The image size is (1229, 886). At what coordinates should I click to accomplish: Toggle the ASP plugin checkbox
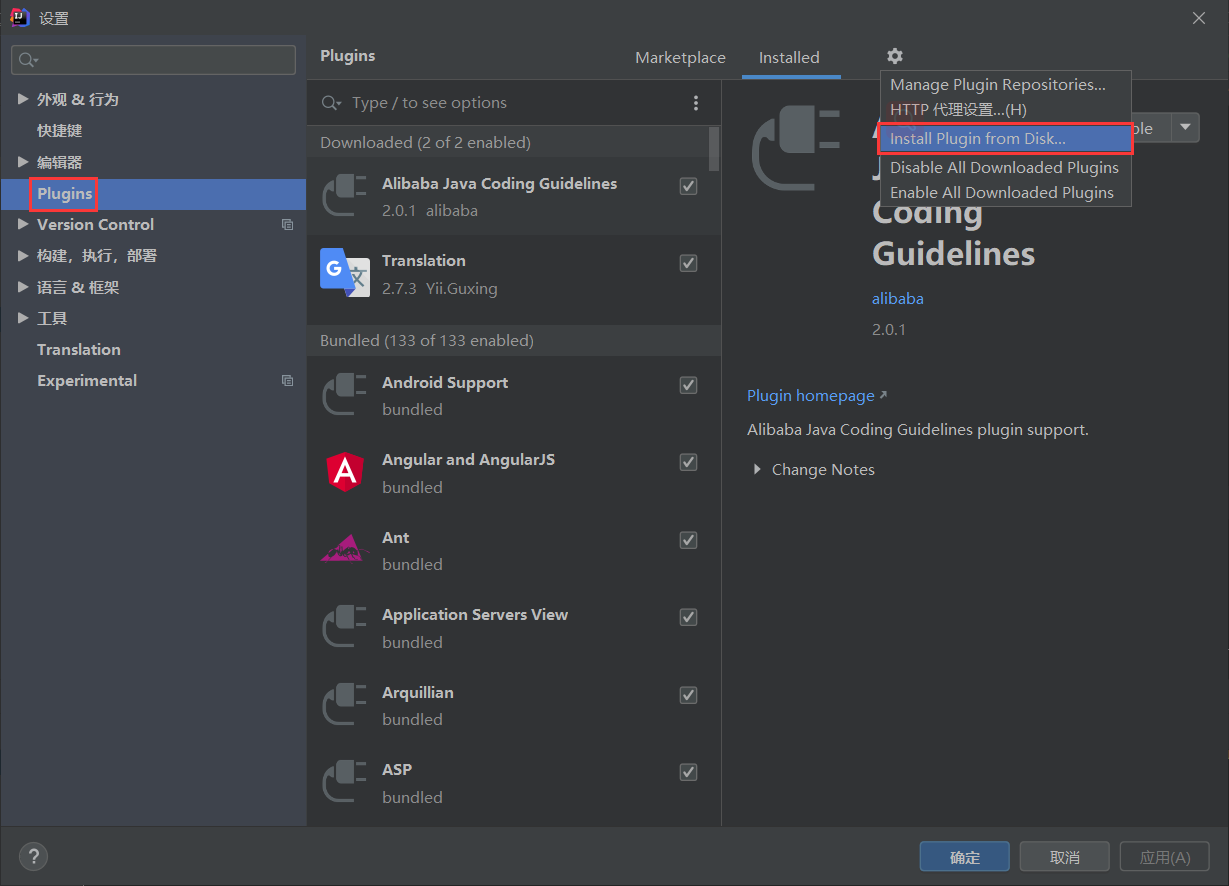tap(688, 772)
